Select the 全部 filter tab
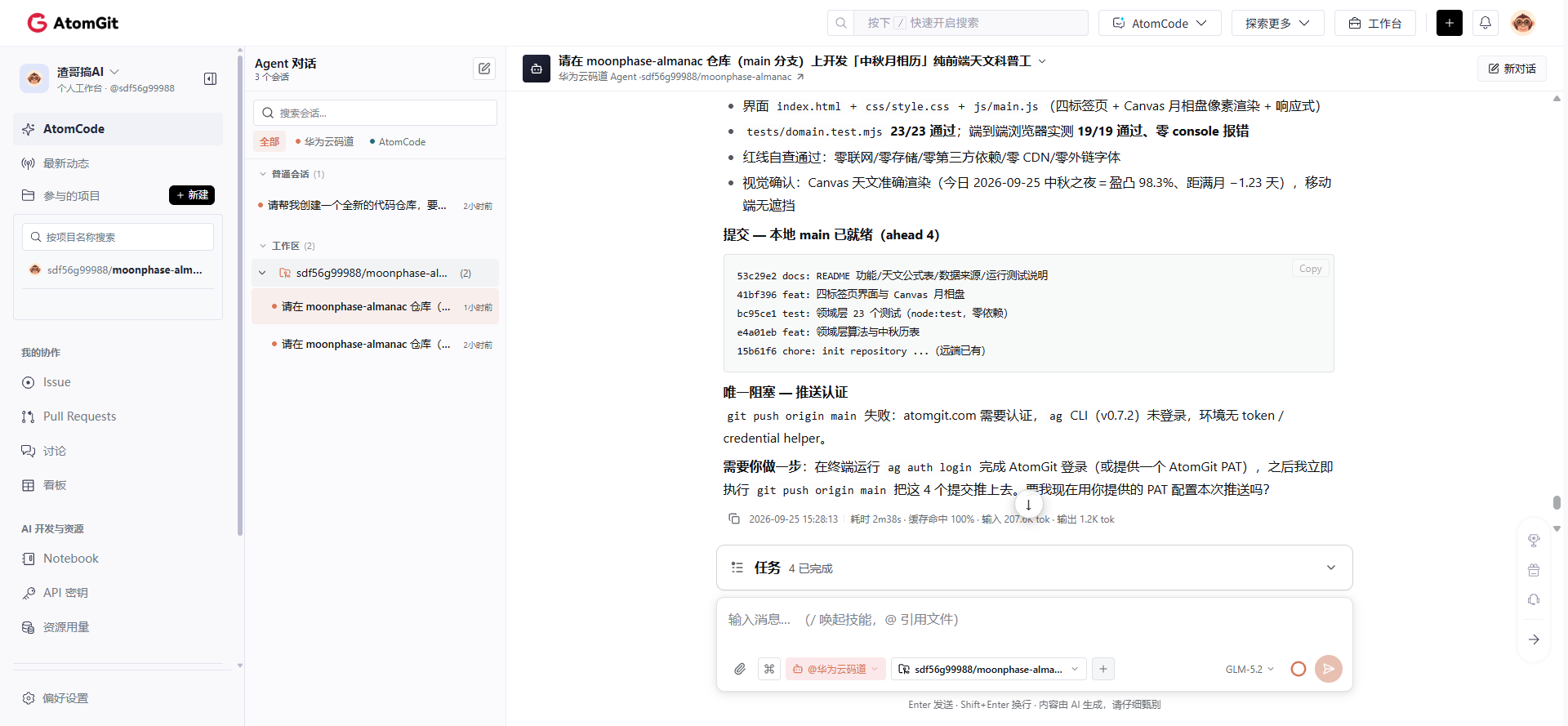The image size is (1568, 726). tap(269, 142)
